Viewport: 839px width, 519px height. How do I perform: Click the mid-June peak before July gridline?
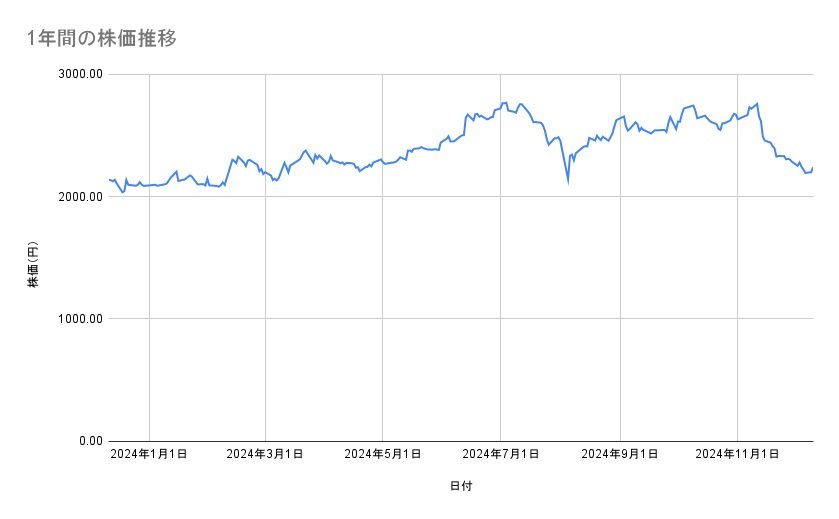(468, 114)
